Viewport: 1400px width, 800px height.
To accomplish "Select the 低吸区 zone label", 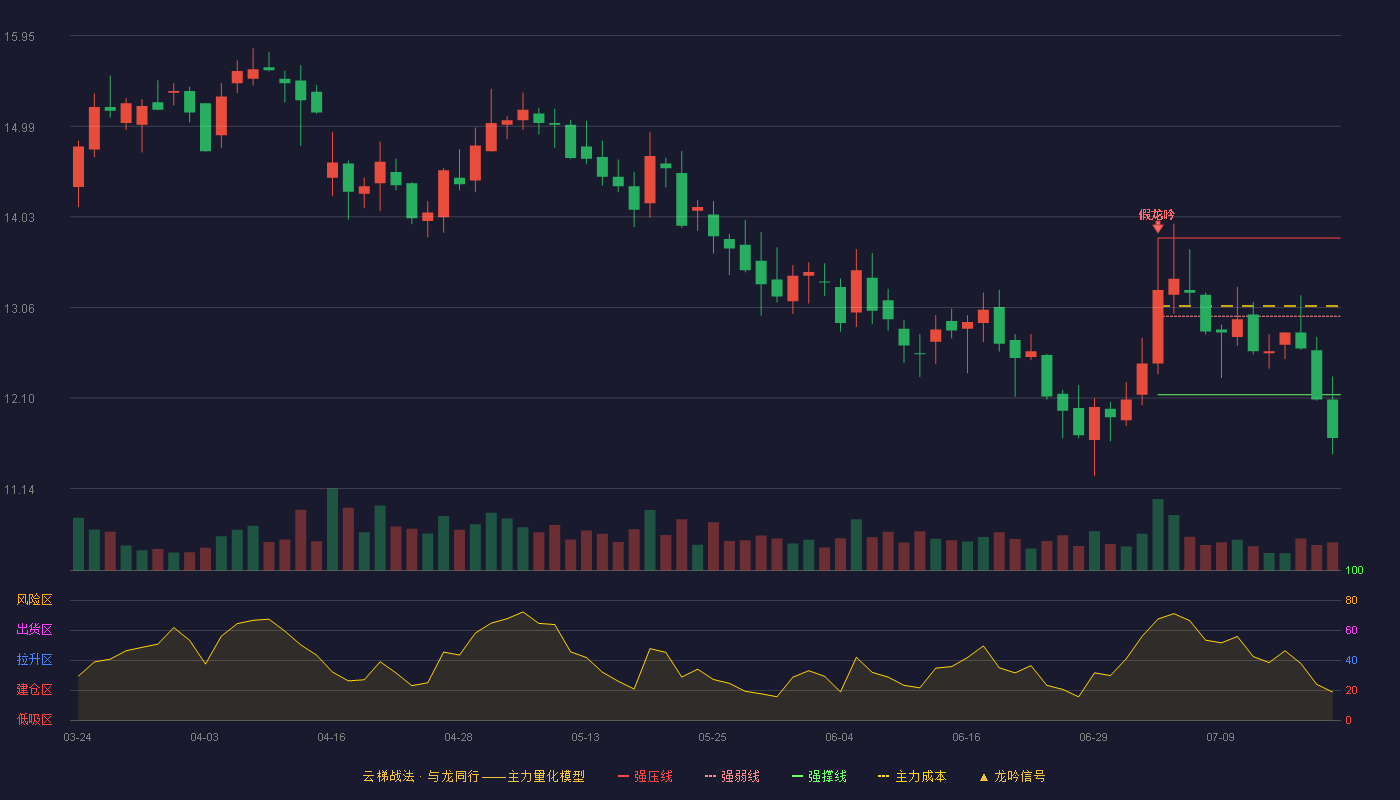I will [x=34, y=719].
